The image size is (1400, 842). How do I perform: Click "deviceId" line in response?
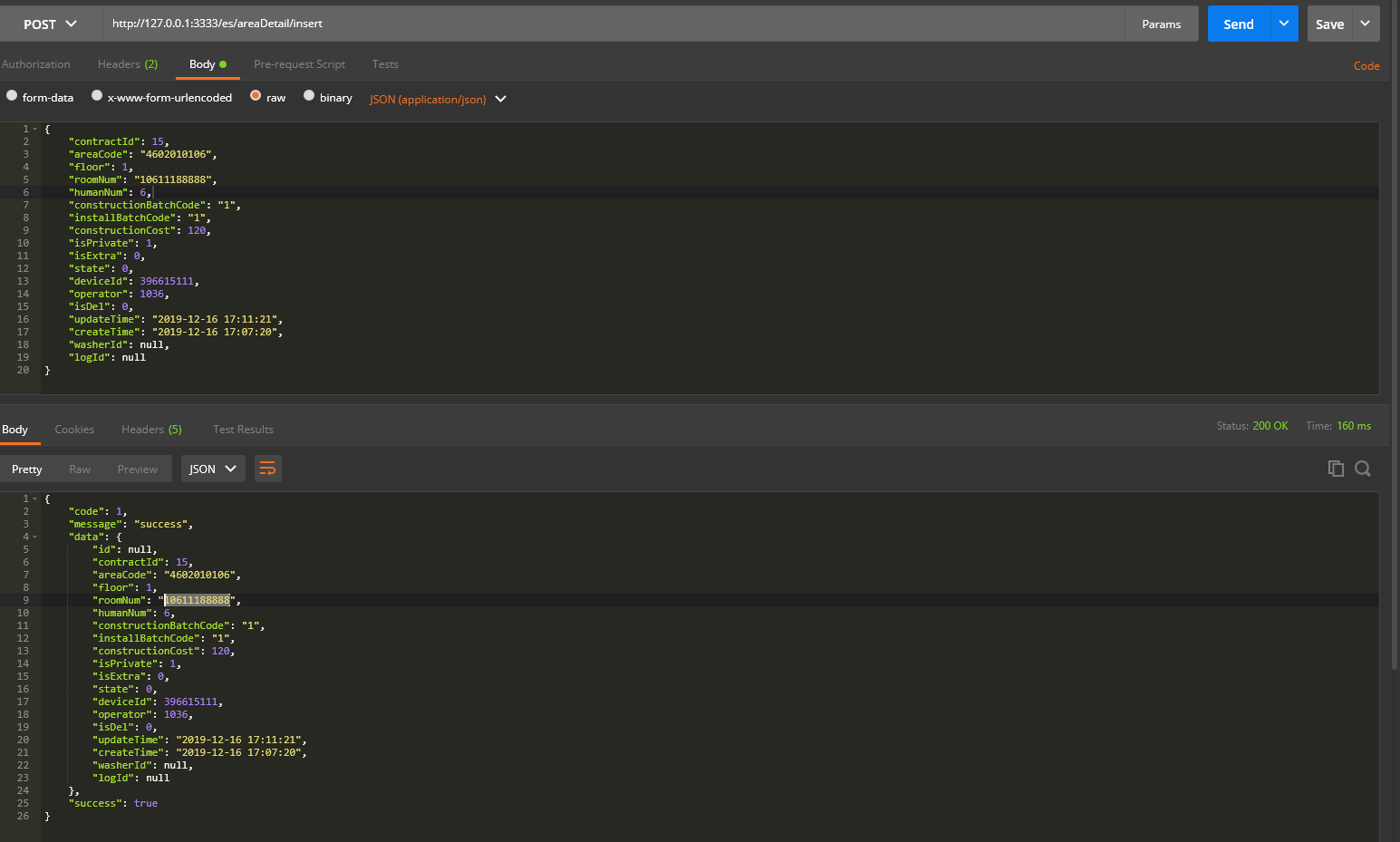click(x=158, y=702)
